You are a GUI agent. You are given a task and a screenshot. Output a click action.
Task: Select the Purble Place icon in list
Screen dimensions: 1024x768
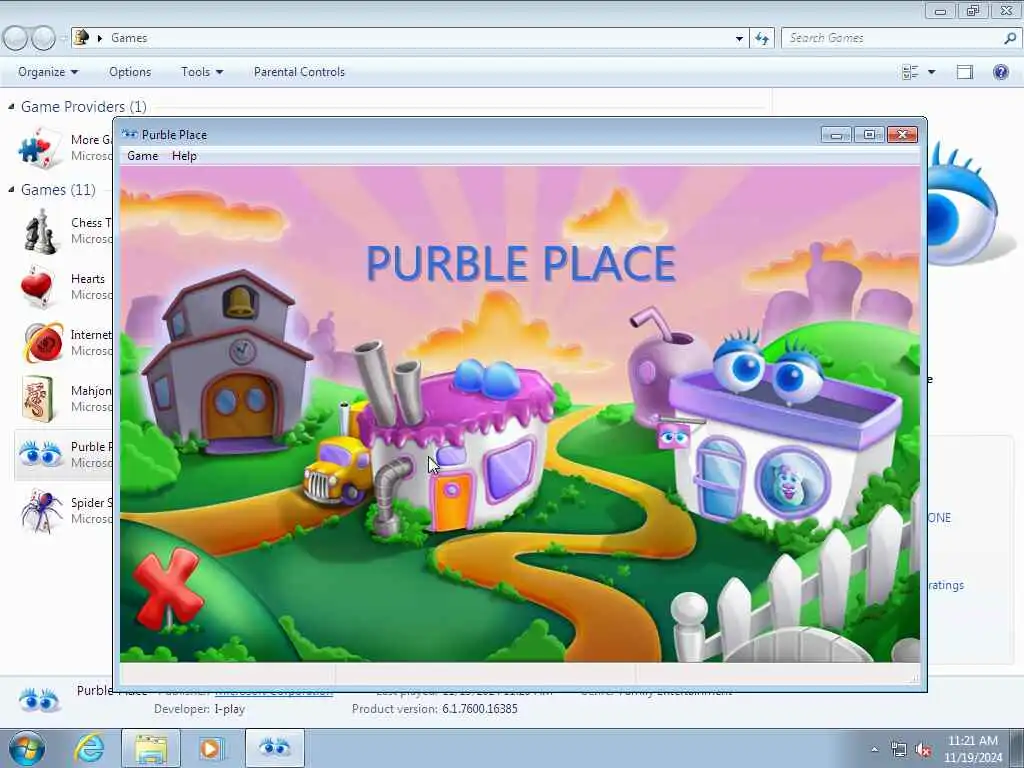40,454
